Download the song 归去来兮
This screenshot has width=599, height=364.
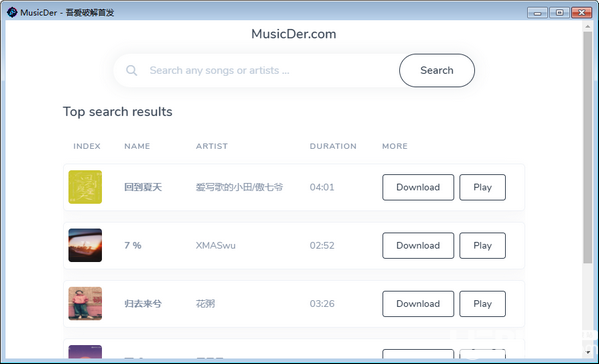(418, 304)
